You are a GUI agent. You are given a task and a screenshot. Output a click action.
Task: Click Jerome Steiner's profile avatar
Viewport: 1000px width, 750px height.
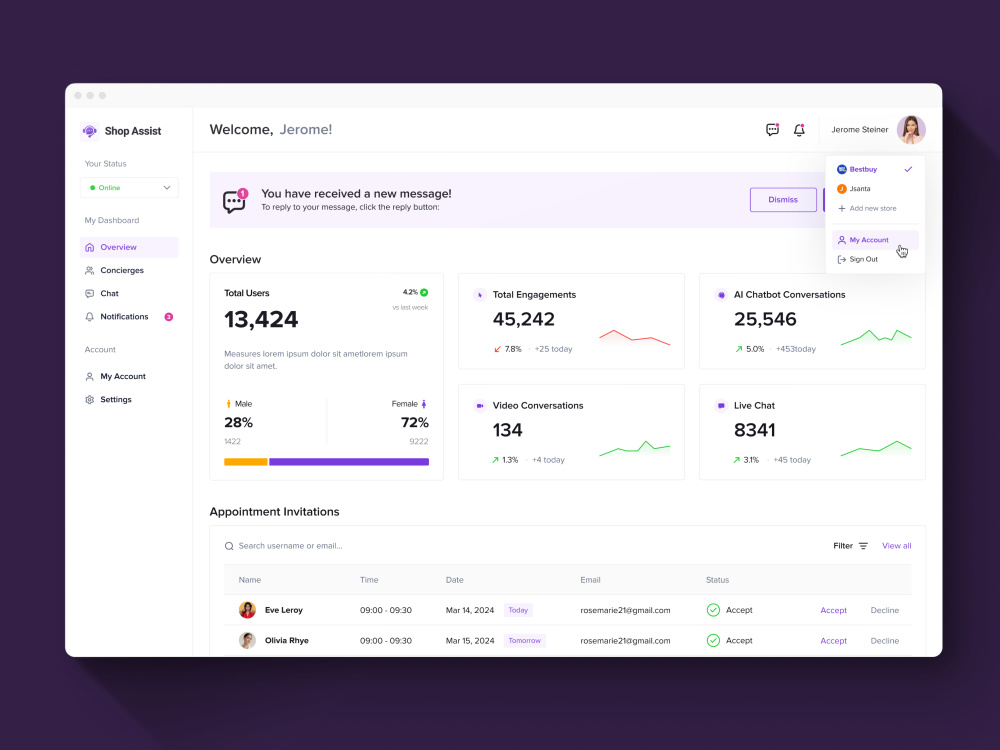tap(911, 129)
